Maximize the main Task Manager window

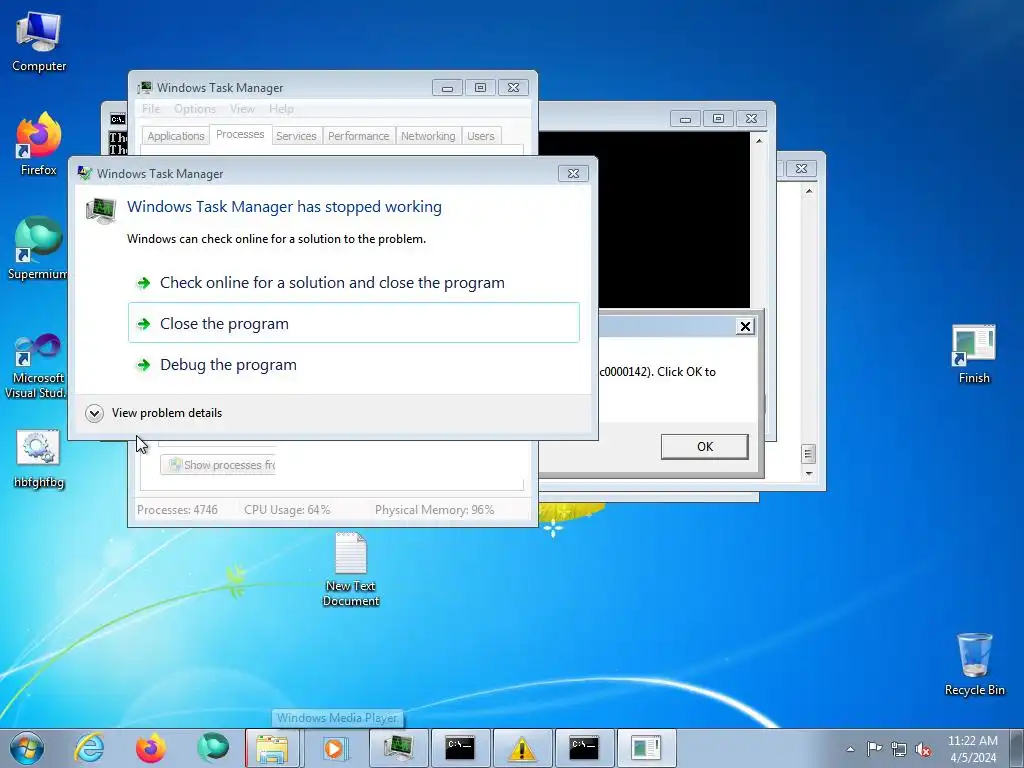(x=480, y=88)
